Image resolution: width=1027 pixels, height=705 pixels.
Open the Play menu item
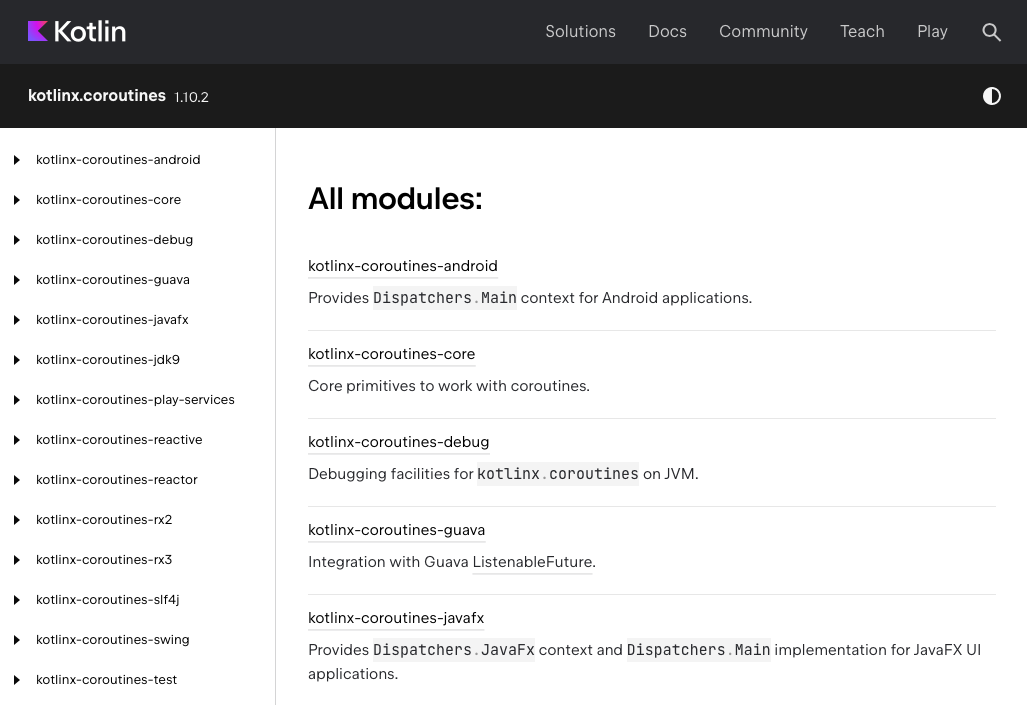(x=932, y=32)
